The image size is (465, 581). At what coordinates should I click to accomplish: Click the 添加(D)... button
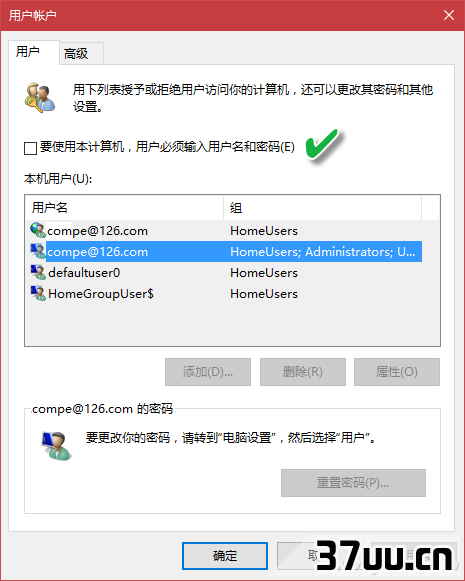coord(208,372)
